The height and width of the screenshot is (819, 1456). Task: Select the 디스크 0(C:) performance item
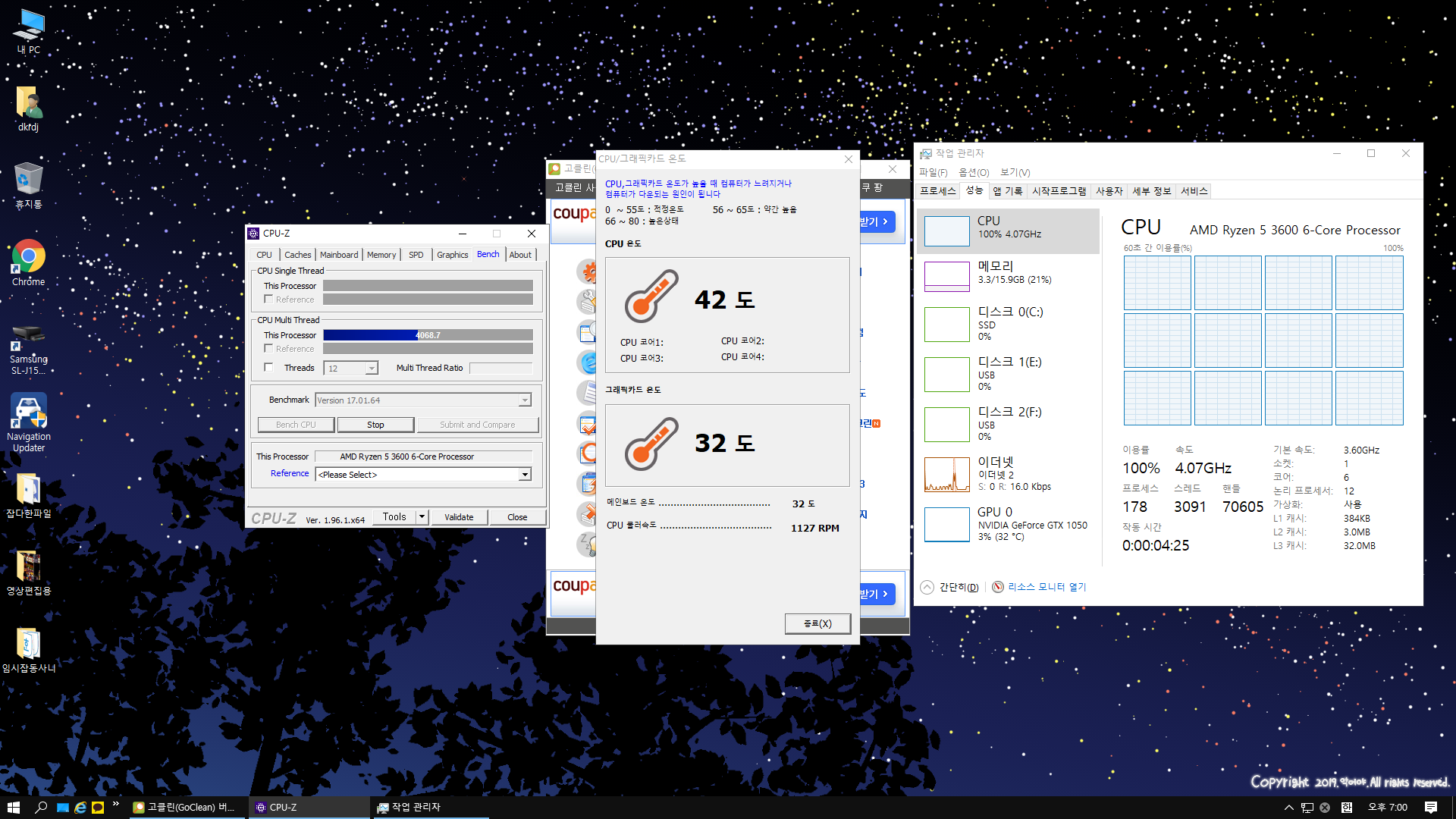[1009, 323]
